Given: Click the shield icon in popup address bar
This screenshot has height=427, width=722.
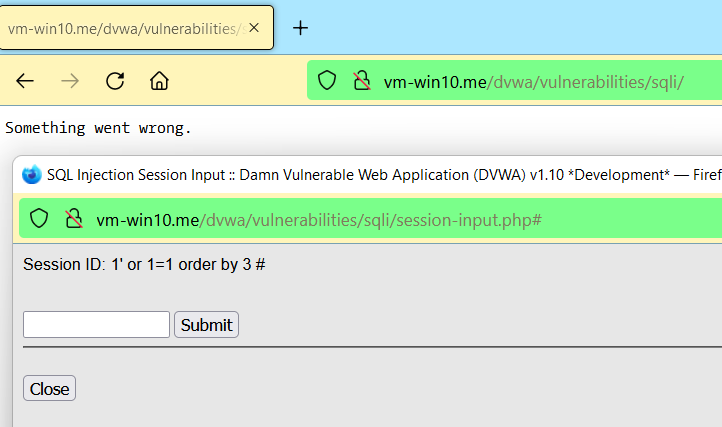Looking at the screenshot, I should coord(39,218).
